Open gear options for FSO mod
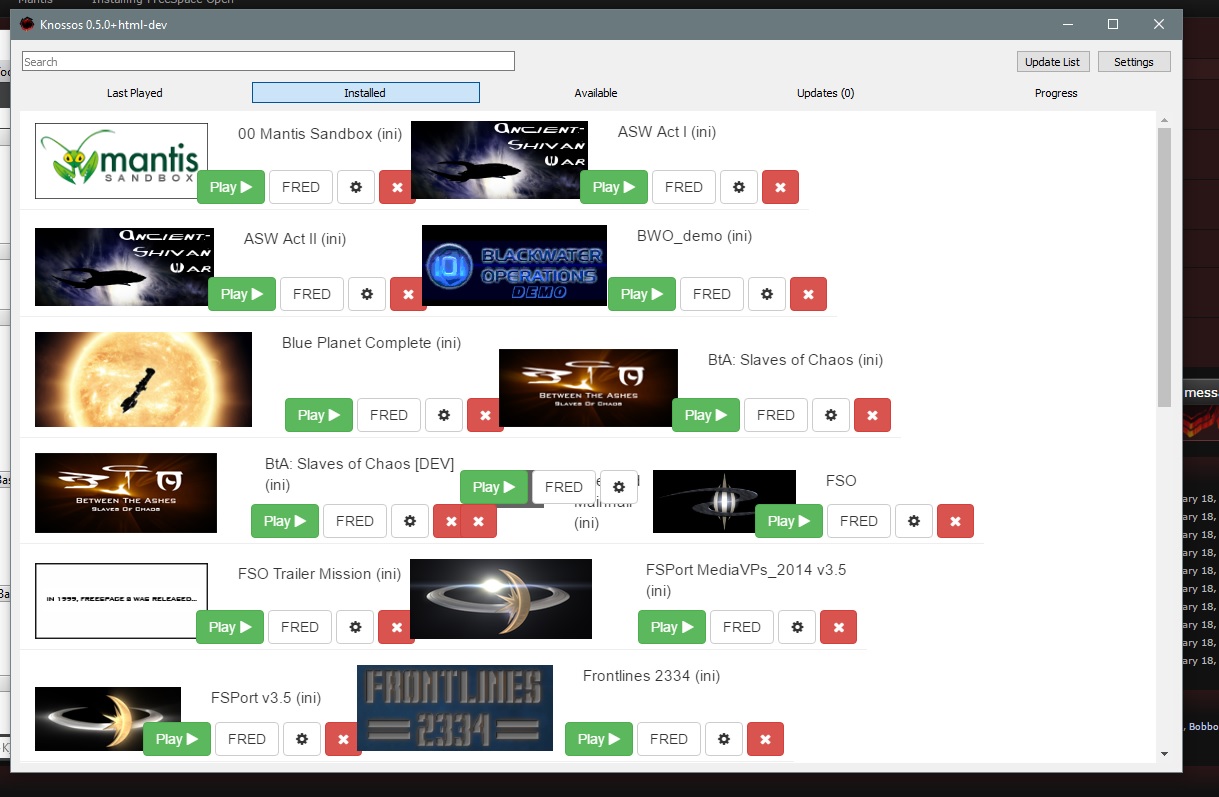Screen dimensions: 1219x797 tap(914, 521)
